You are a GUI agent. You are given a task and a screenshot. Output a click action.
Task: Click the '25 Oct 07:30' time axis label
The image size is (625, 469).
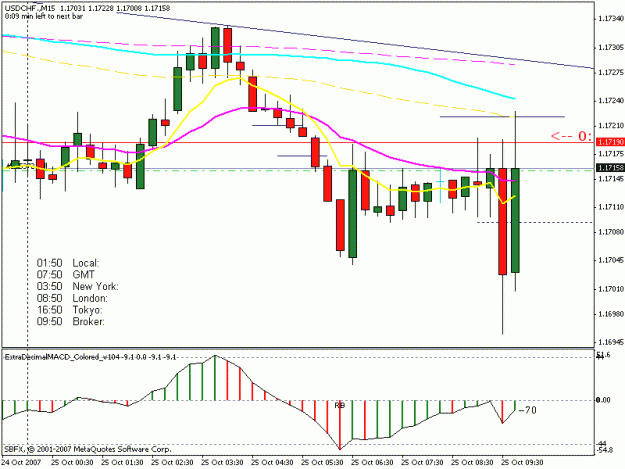pos(423,463)
